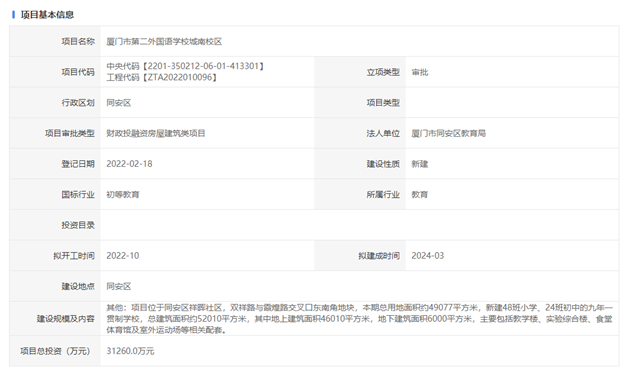Viewport: 625px width, 375px height.
Task: Click the 项目基本信息 section heading
Action: (x=47, y=15)
